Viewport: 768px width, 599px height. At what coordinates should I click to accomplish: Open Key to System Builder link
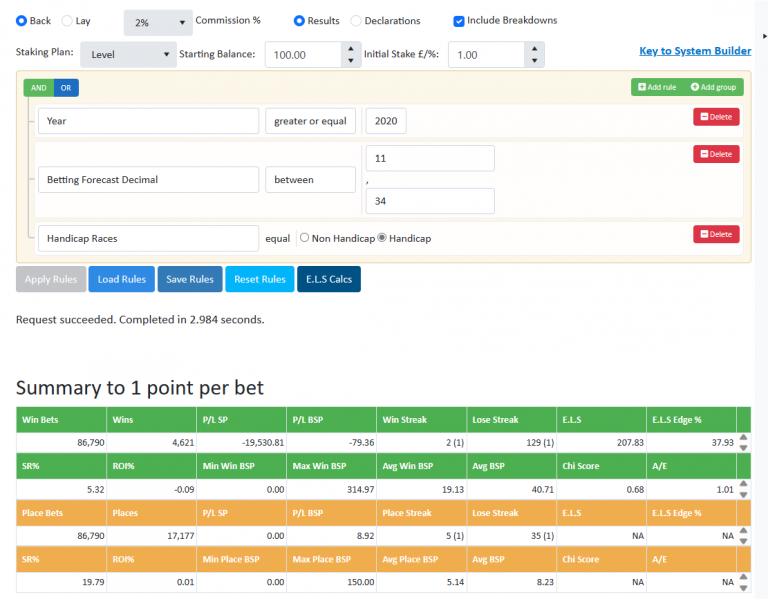[x=695, y=51]
